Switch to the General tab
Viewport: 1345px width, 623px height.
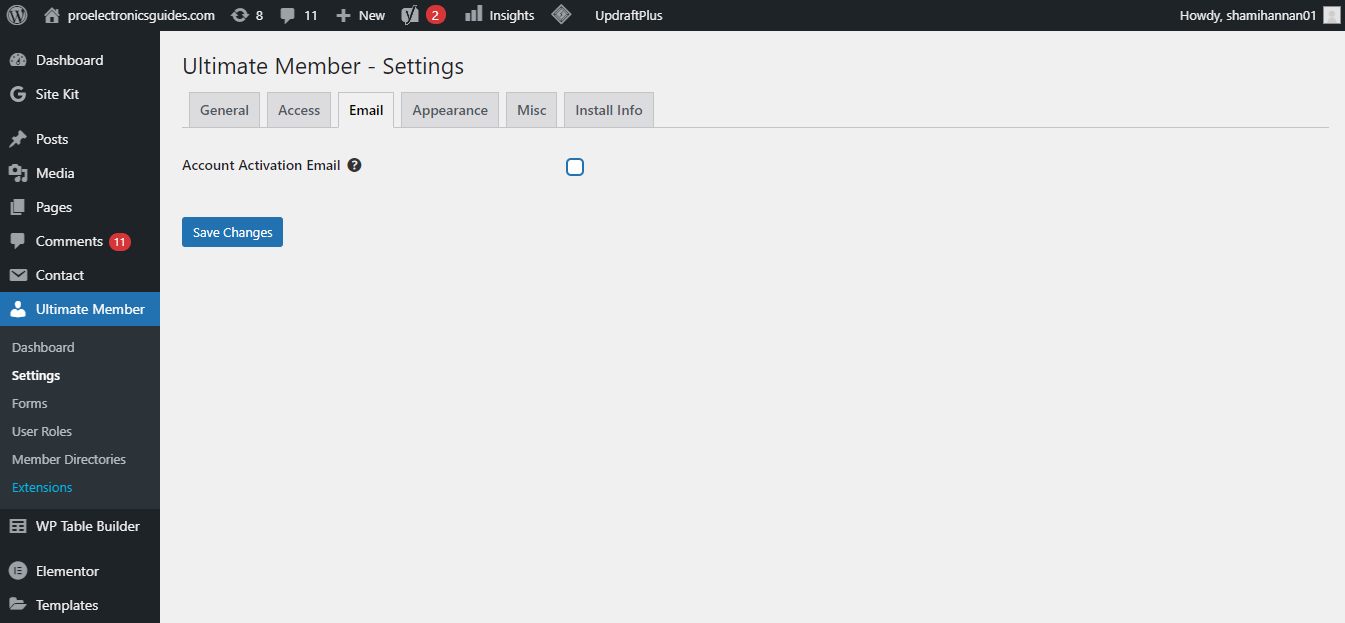click(224, 110)
